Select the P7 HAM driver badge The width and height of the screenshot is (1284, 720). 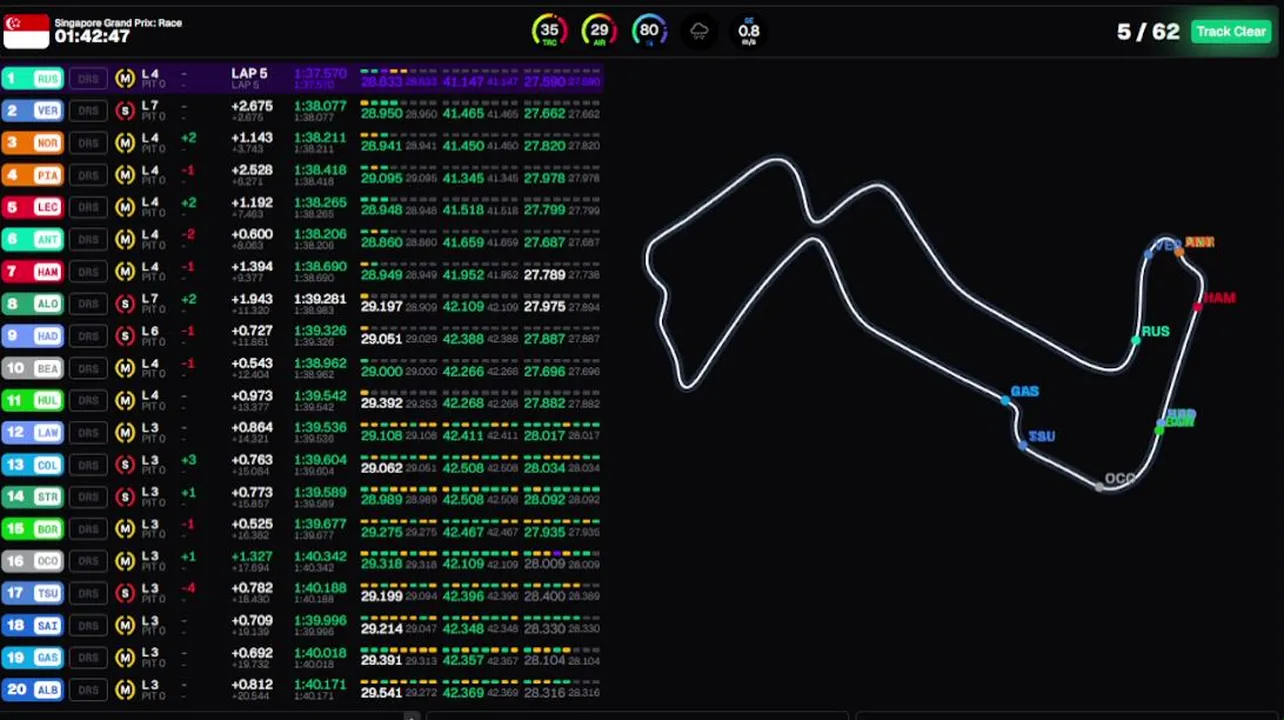33,271
